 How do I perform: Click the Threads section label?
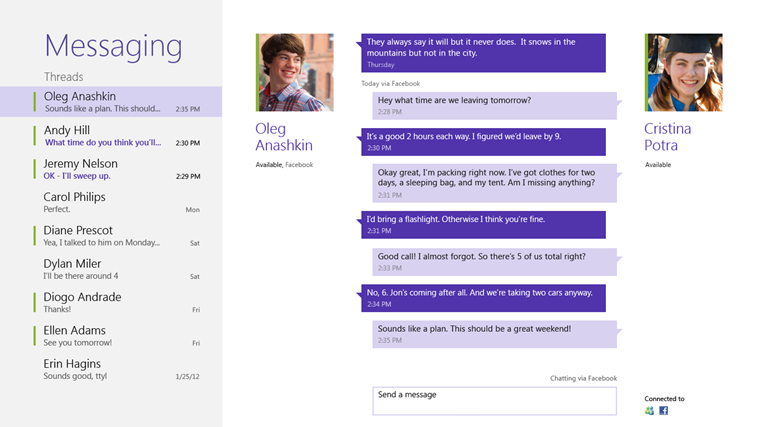pos(63,76)
